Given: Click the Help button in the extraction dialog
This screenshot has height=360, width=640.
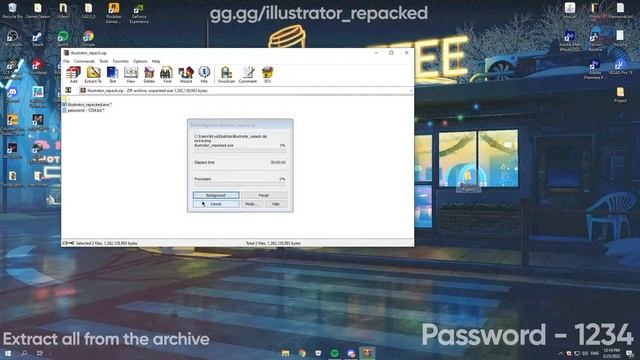Looking at the screenshot, I should 276,204.
